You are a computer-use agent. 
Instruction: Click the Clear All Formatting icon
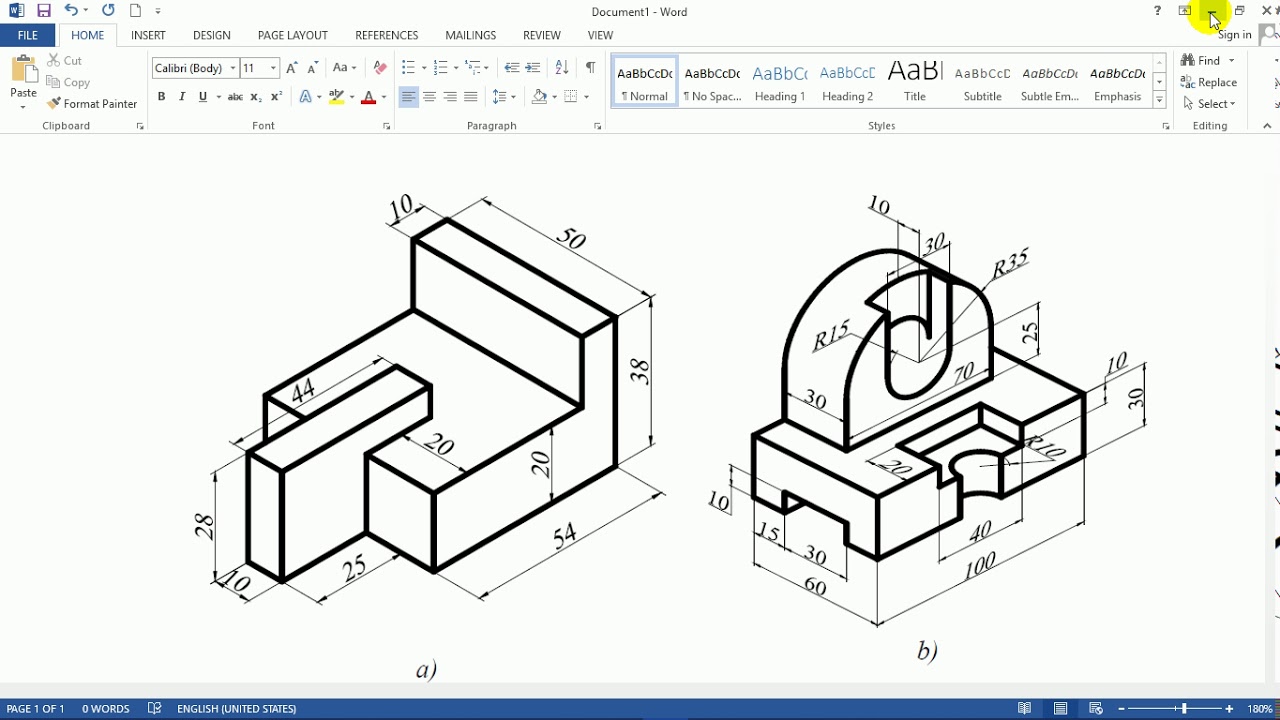pyautogui.click(x=380, y=68)
